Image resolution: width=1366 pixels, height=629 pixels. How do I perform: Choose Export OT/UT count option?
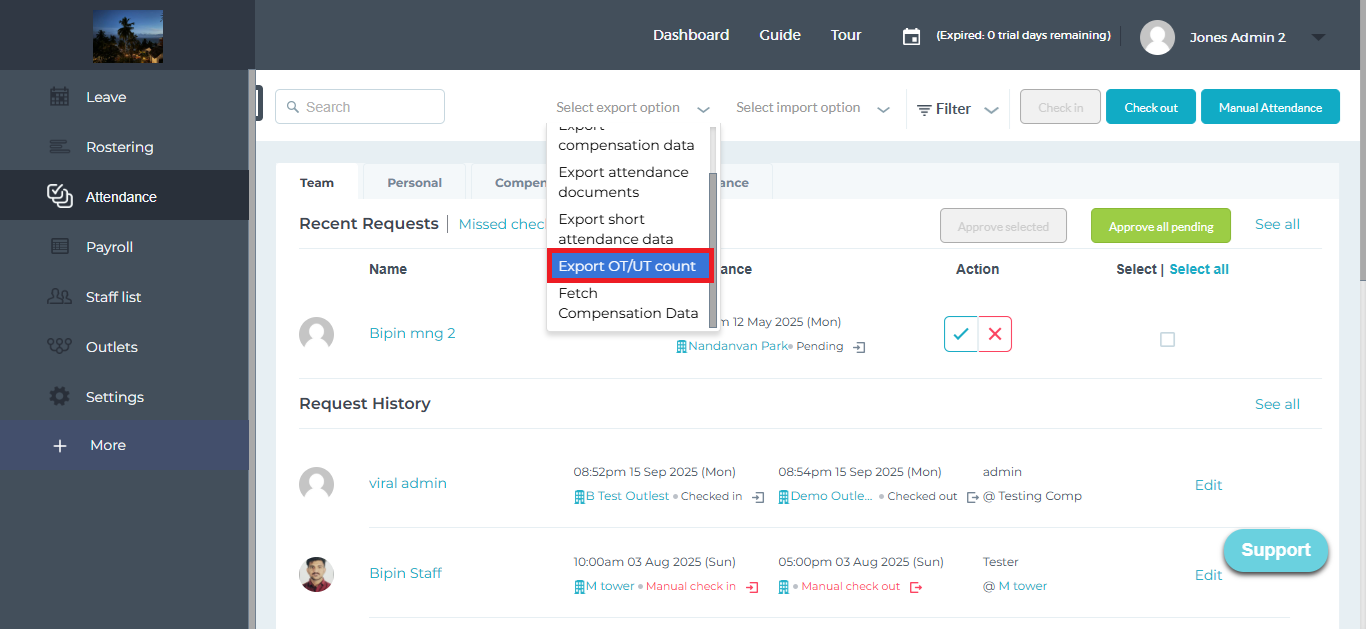[x=627, y=267]
